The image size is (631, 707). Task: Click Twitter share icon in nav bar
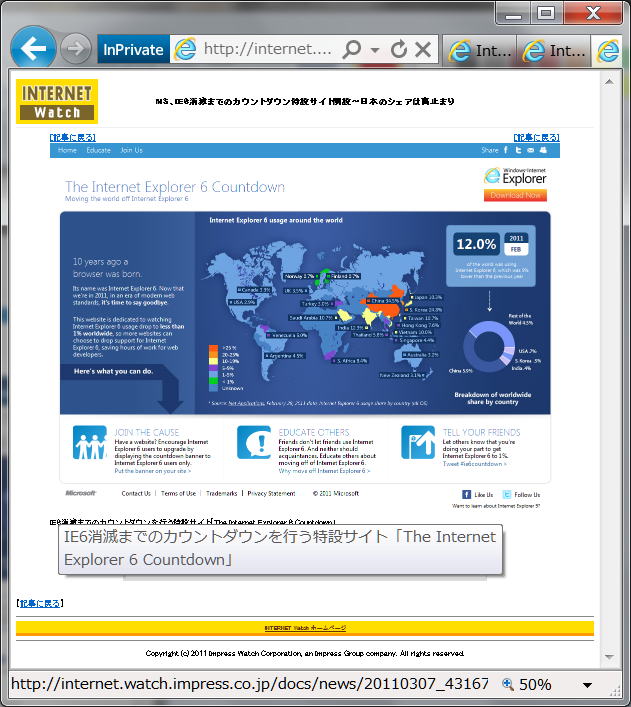tap(518, 150)
